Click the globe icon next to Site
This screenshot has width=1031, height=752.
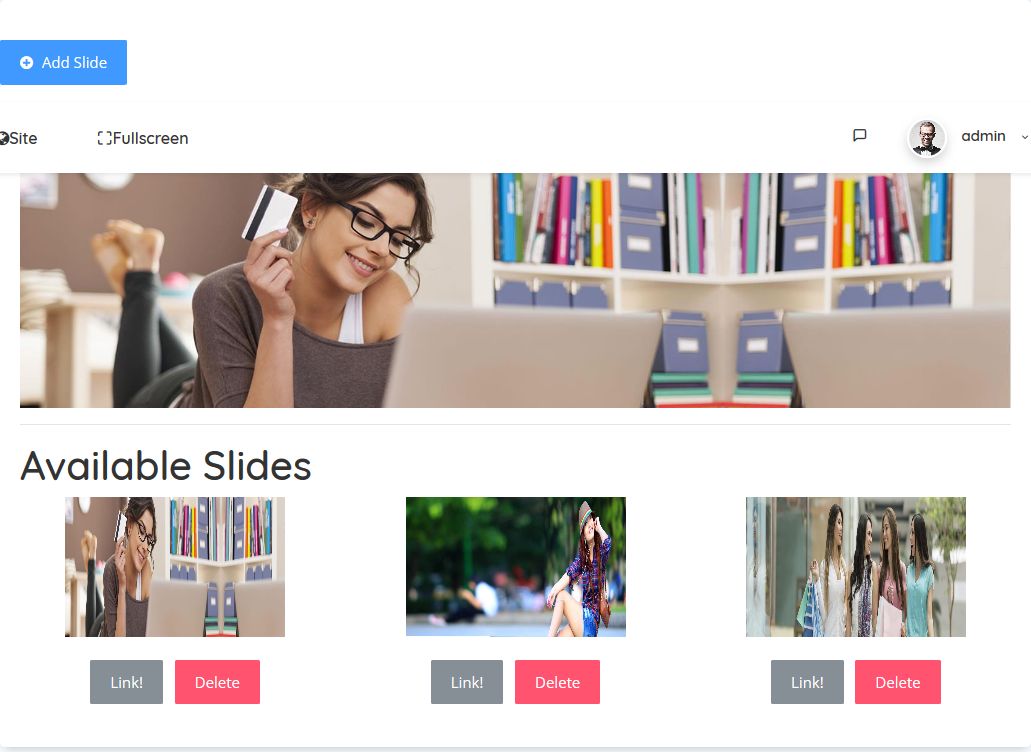coord(4,138)
